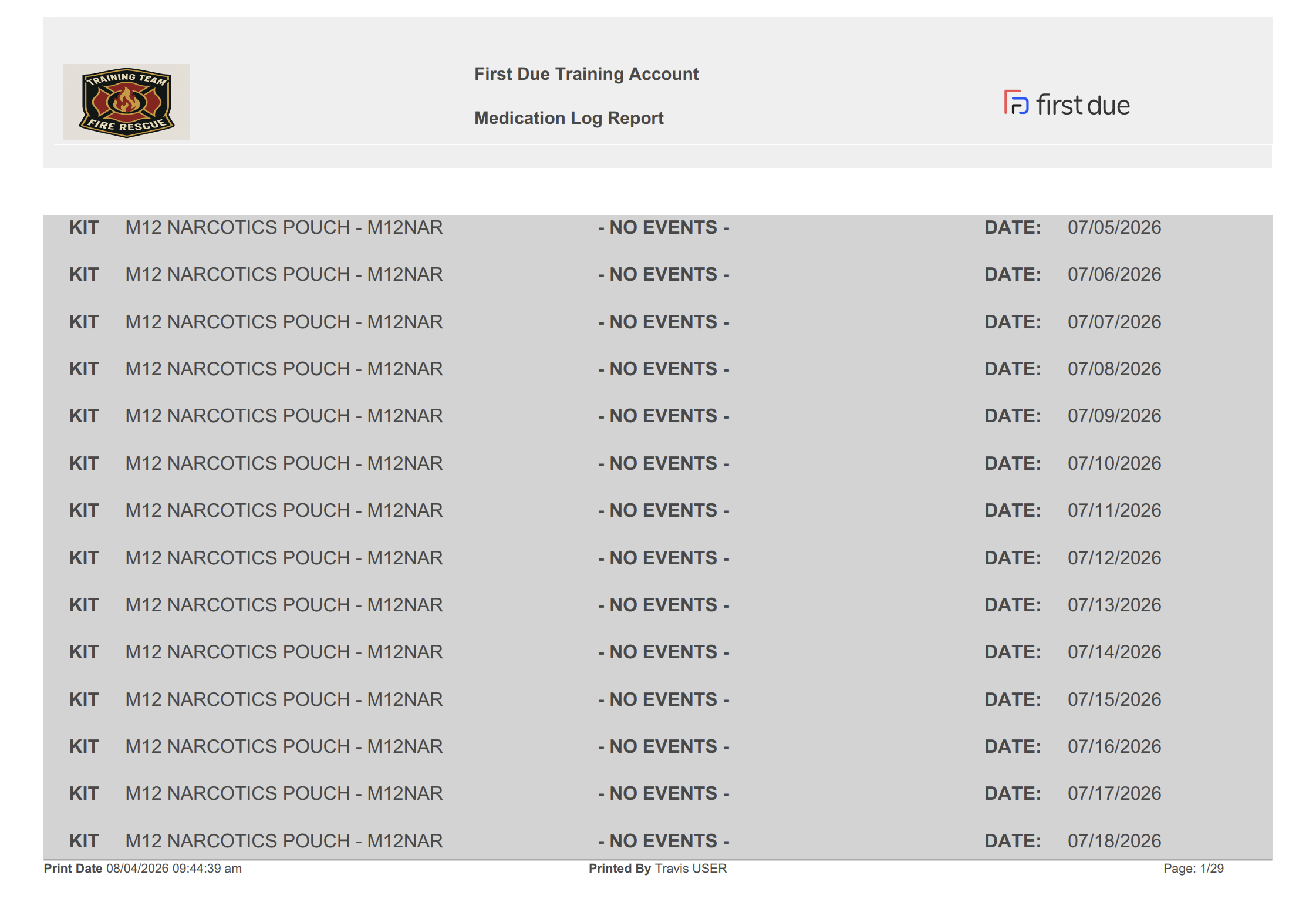Screen dimensions: 1316x902
Task: Click the date 07/16/2026
Action: click(x=1114, y=746)
